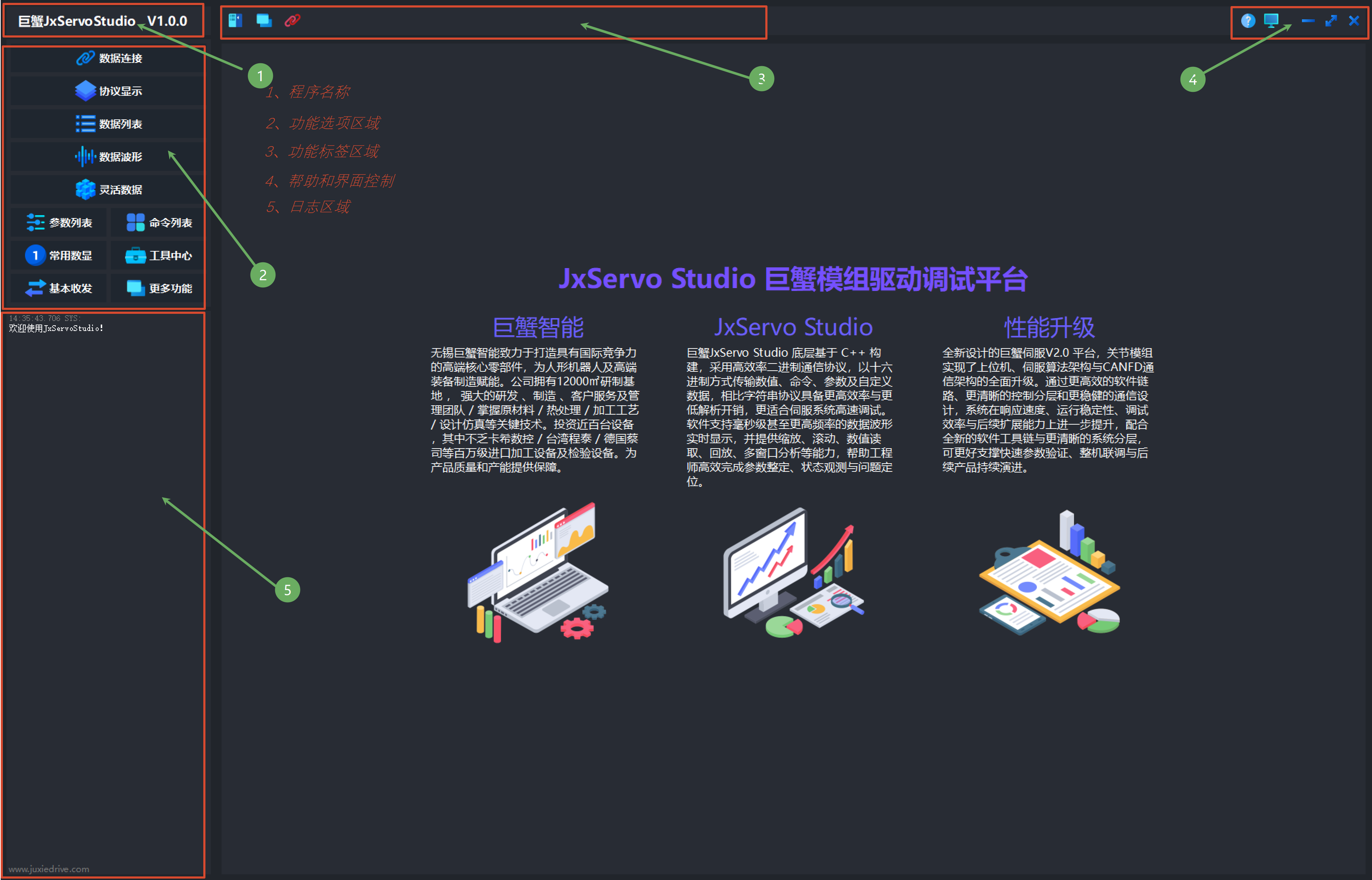Click the clipboard report illustration under 性能升级

point(1049,573)
